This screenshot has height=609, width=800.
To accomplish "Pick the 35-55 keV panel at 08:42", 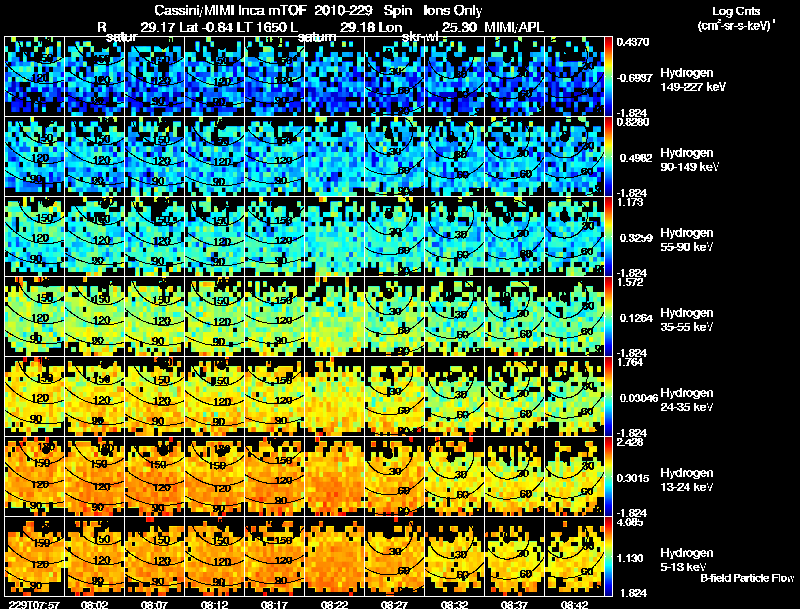I will click(574, 317).
